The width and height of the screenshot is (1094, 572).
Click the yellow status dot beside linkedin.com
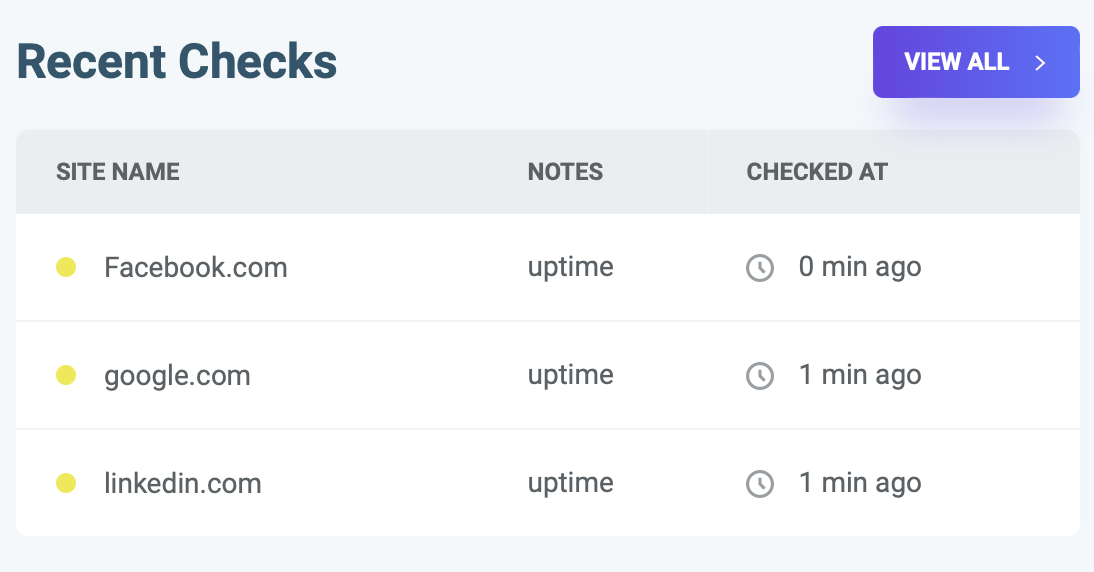66,483
